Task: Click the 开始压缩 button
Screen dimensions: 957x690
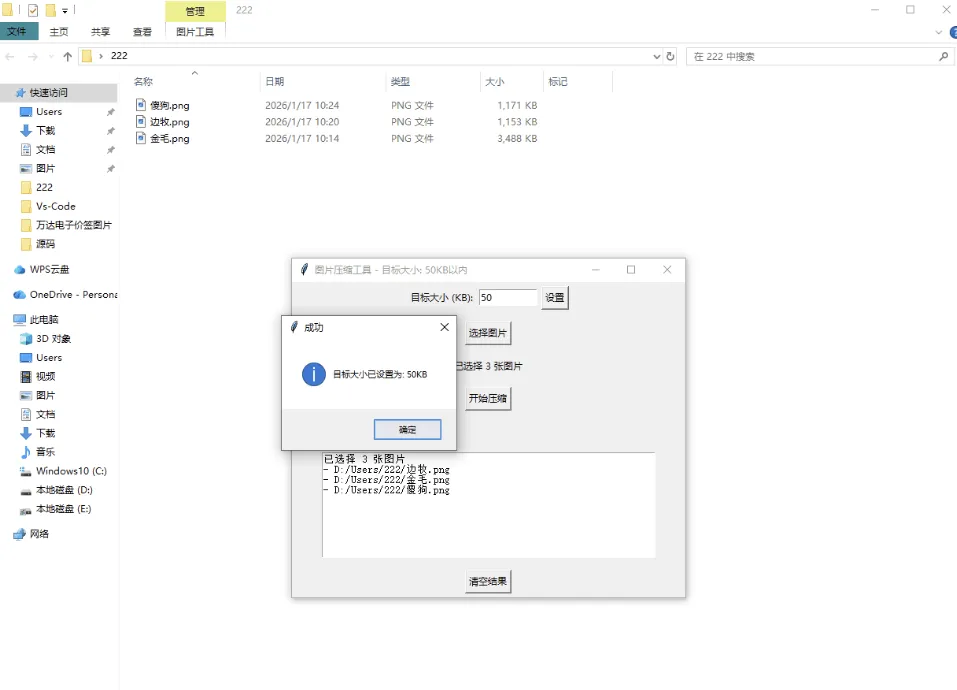Action: 488,398
